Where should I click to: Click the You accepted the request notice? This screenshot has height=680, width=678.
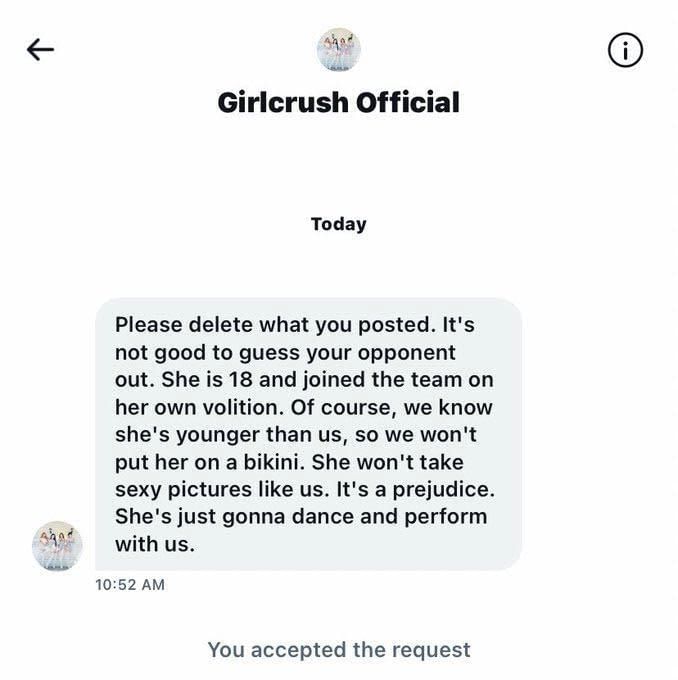click(x=338, y=650)
